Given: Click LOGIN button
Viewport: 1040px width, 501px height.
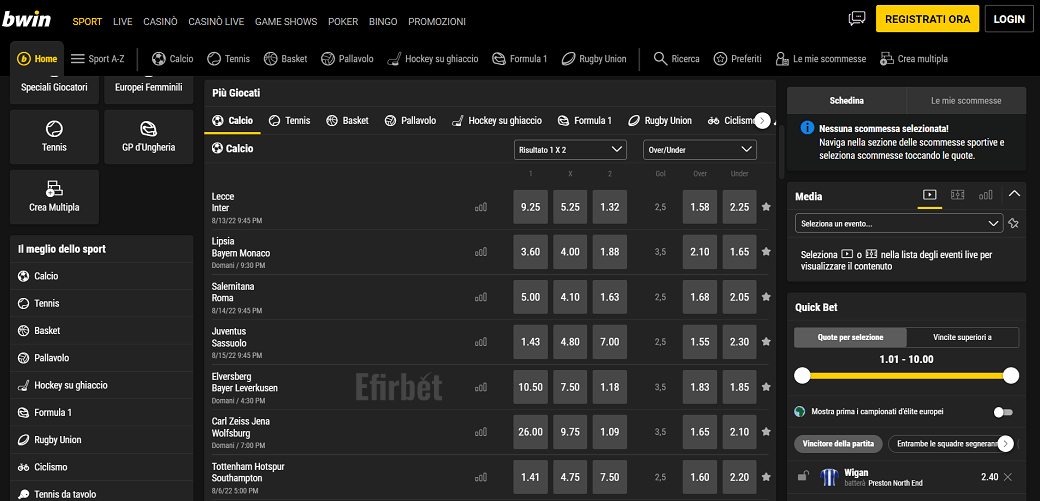Looking at the screenshot, I should [1009, 19].
